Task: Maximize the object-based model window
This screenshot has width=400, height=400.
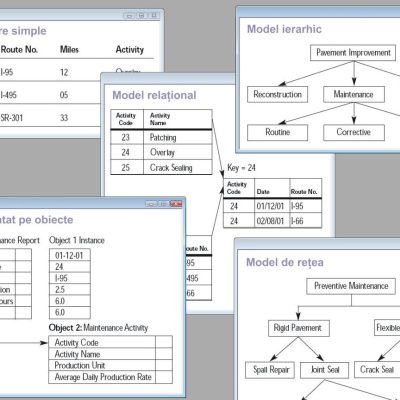Action: (163, 203)
